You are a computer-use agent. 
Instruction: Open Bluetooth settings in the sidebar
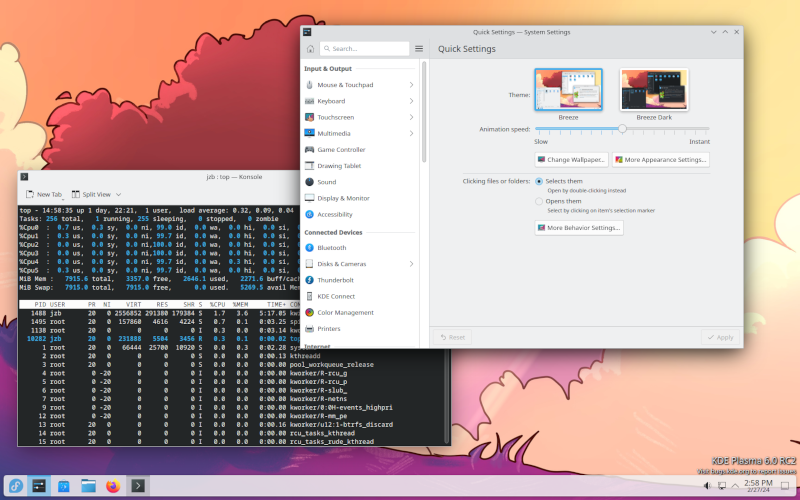pyautogui.click(x=331, y=247)
